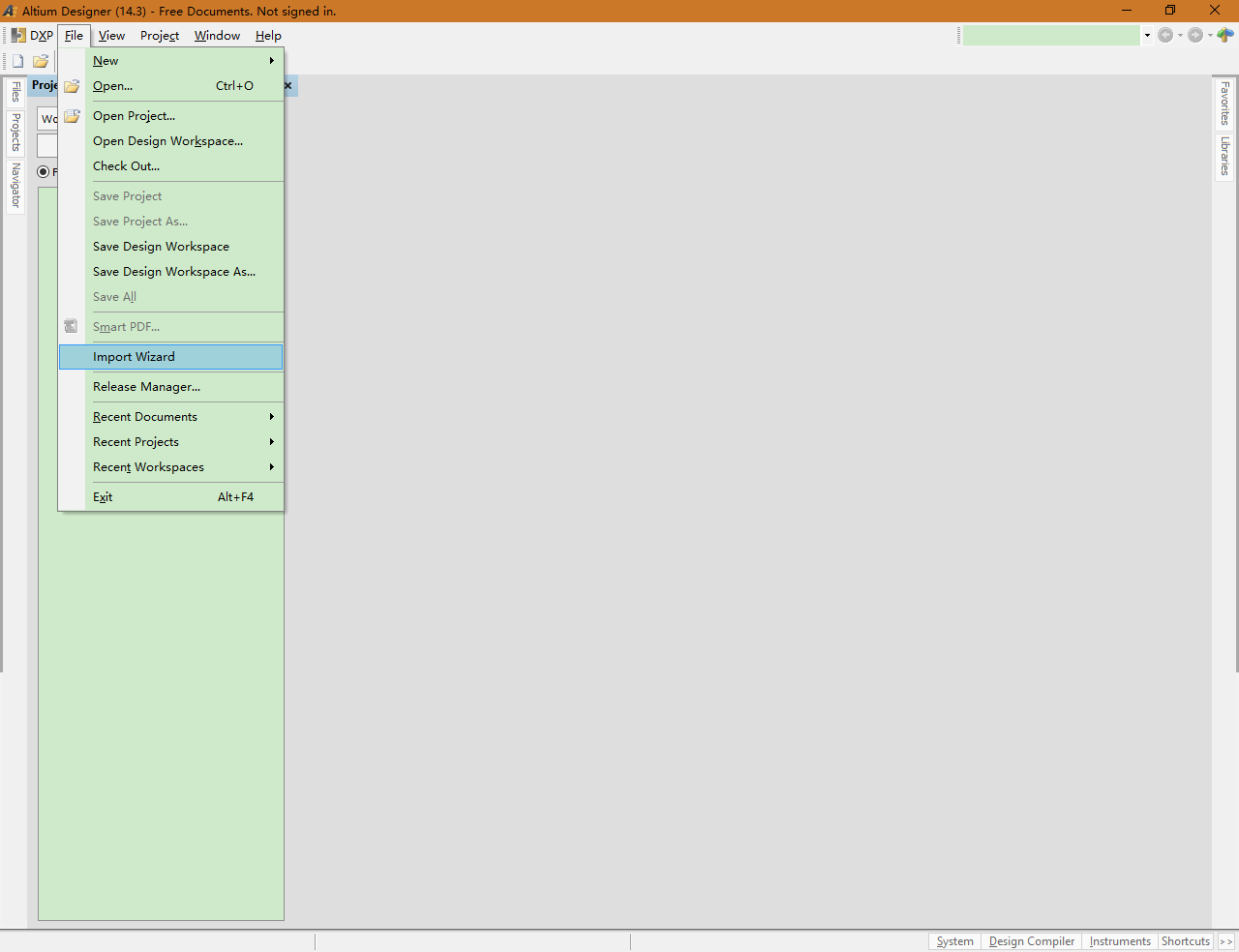
Task: Expand the Recent Projects submenu
Action: tap(272, 442)
